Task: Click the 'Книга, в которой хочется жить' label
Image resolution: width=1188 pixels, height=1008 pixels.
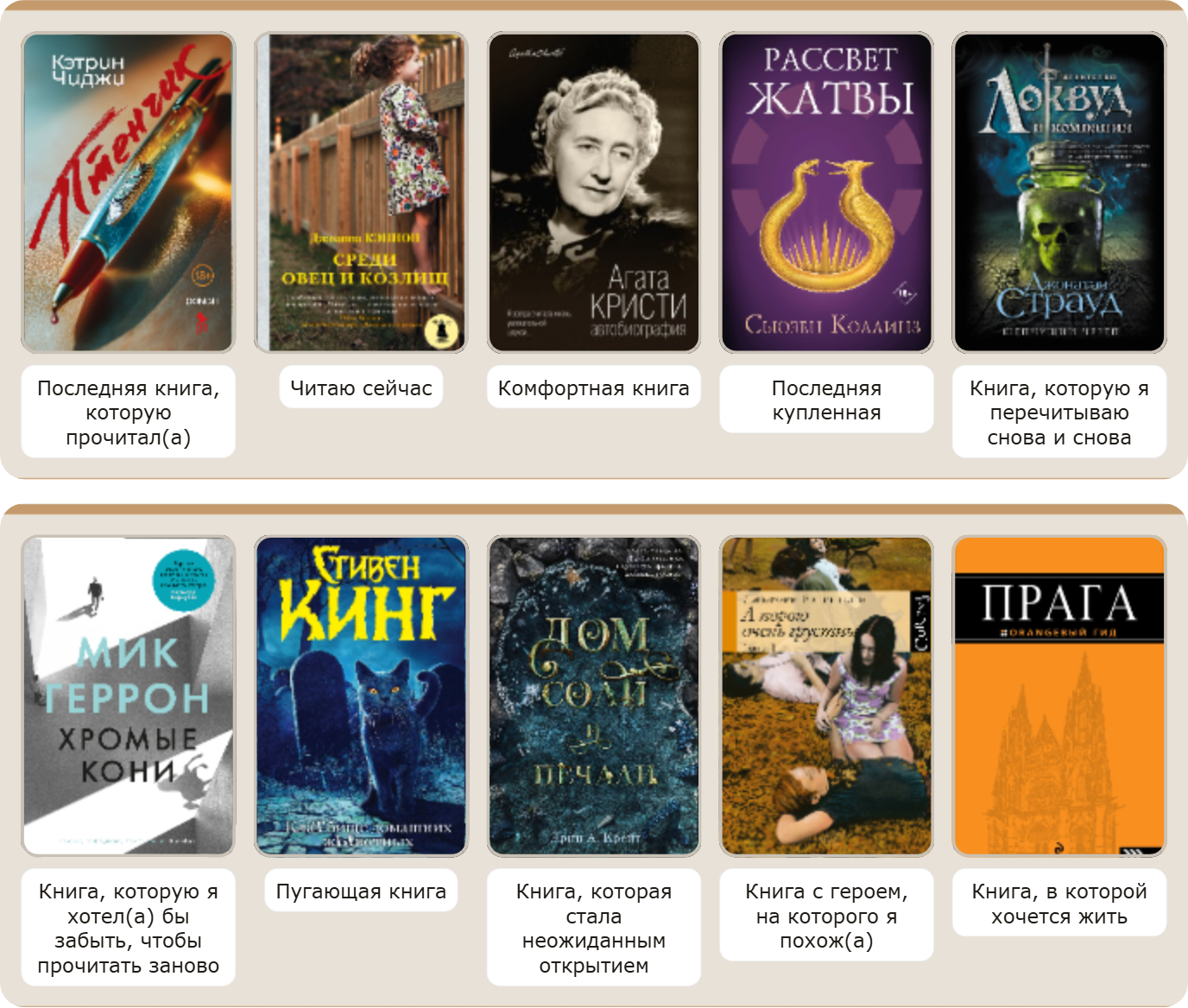Action: click(x=1059, y=904)
